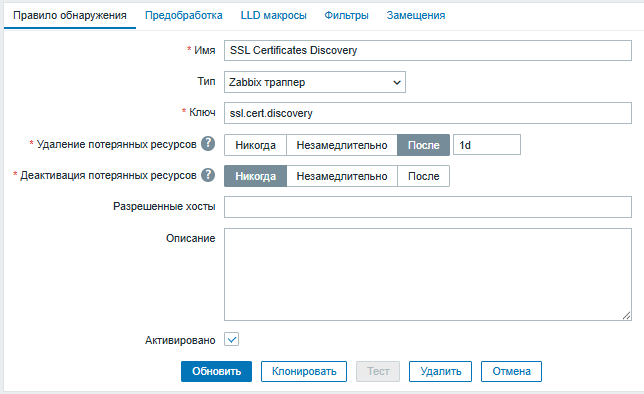This screenshot has height=394, width=644.
Task: Select После for Удаление потерянных ресурсов
Action: coord(423,145)
